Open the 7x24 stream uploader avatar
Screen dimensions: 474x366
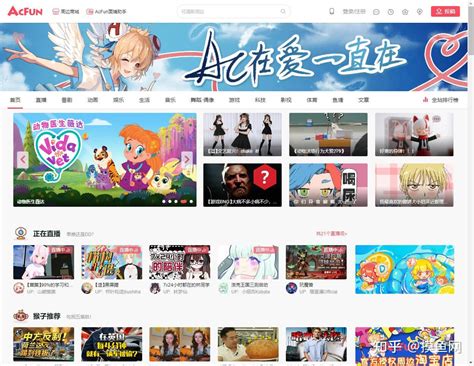pyautogui.click(x=155, y=288)
